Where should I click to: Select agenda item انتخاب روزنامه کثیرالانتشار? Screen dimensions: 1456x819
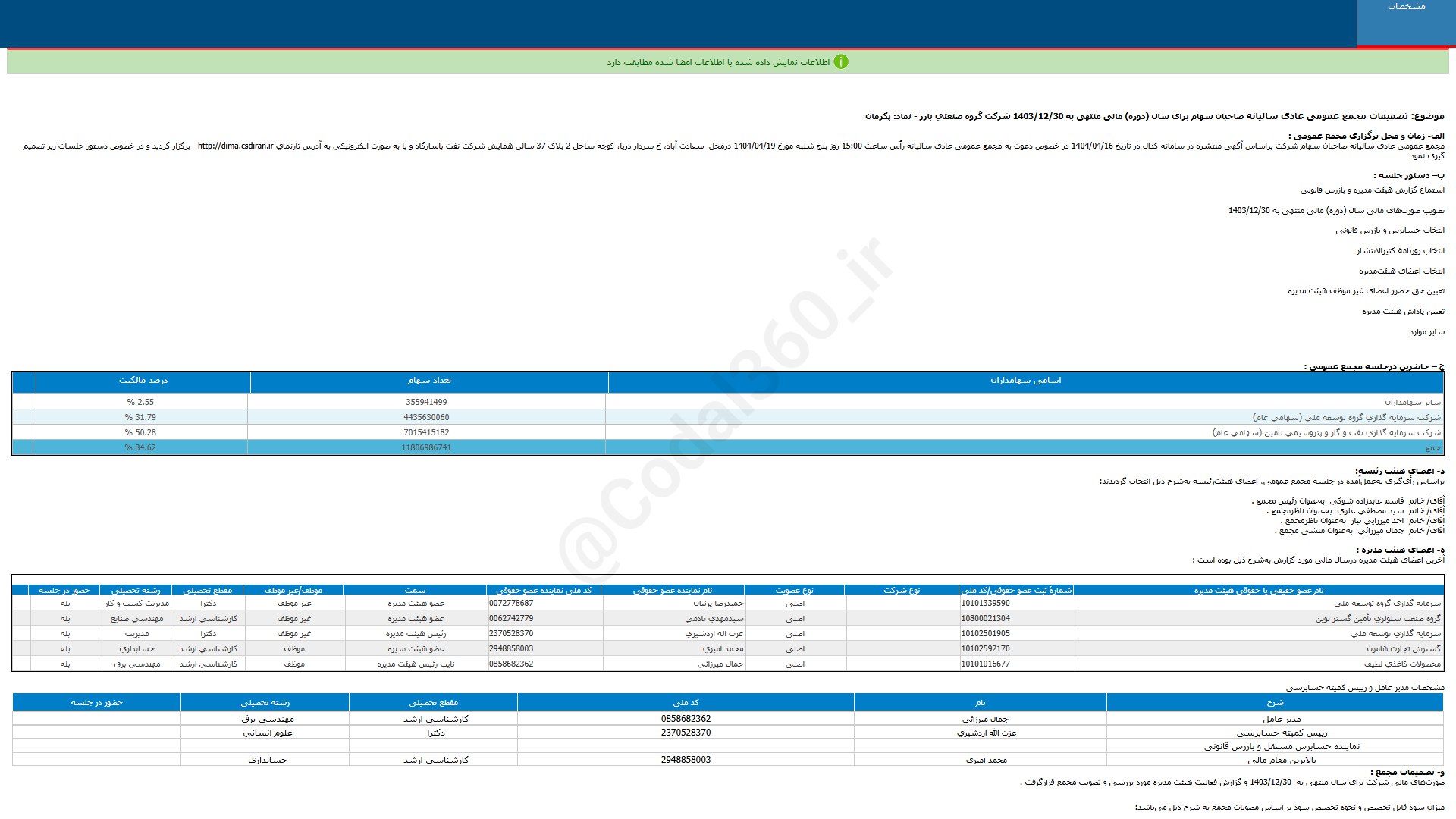(x=1401, y=251)
